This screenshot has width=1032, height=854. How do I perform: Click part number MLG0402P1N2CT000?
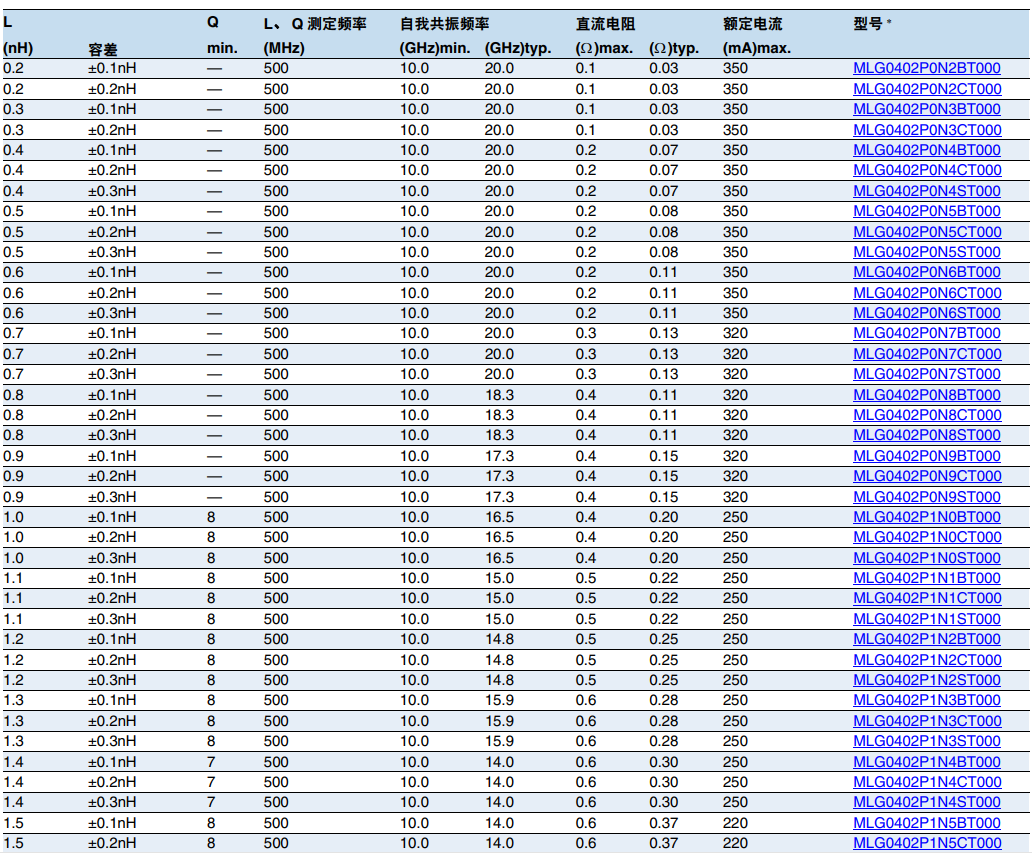coord(926,660)
